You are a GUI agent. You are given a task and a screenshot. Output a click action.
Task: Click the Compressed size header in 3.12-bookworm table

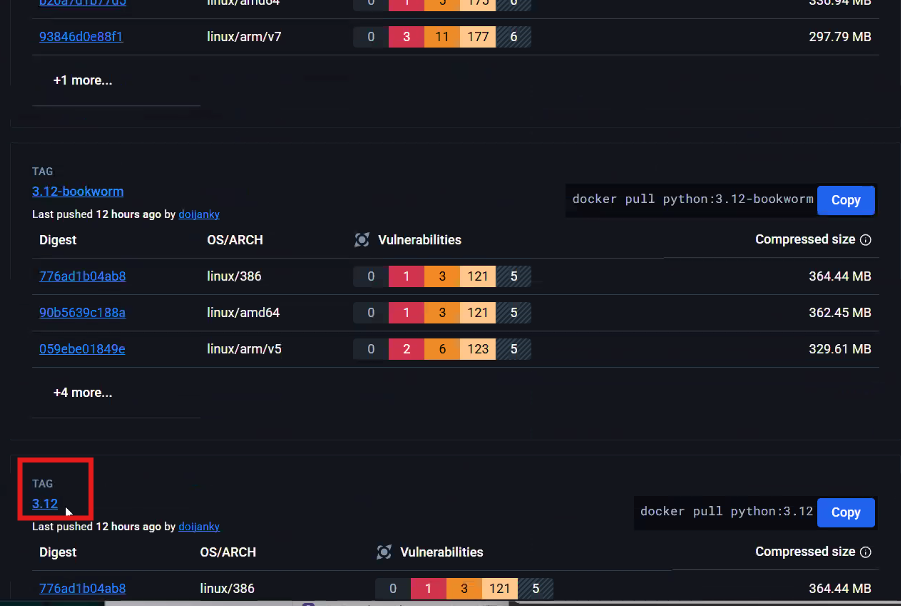coord(804,240)
